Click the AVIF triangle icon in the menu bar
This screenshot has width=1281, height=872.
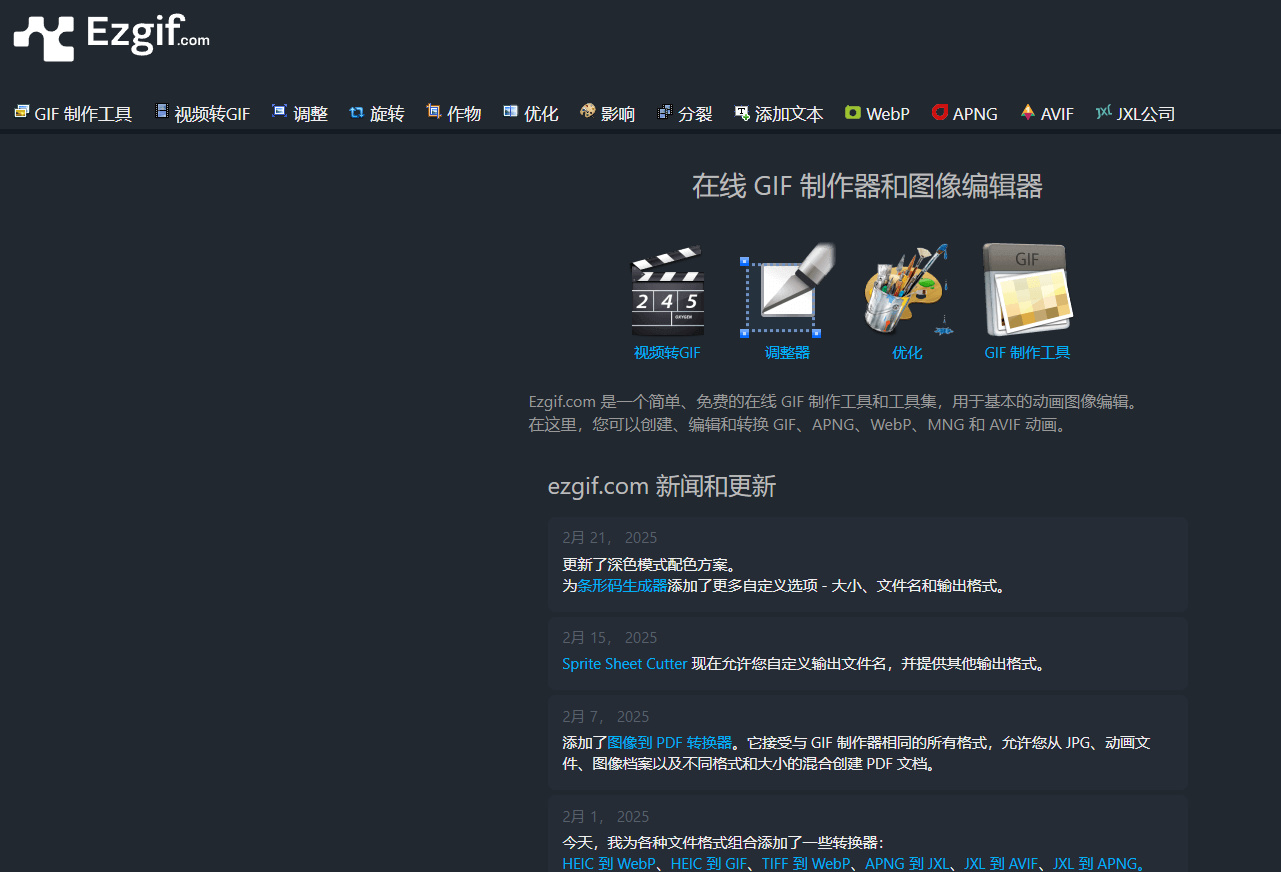[x=1027, y=112]
